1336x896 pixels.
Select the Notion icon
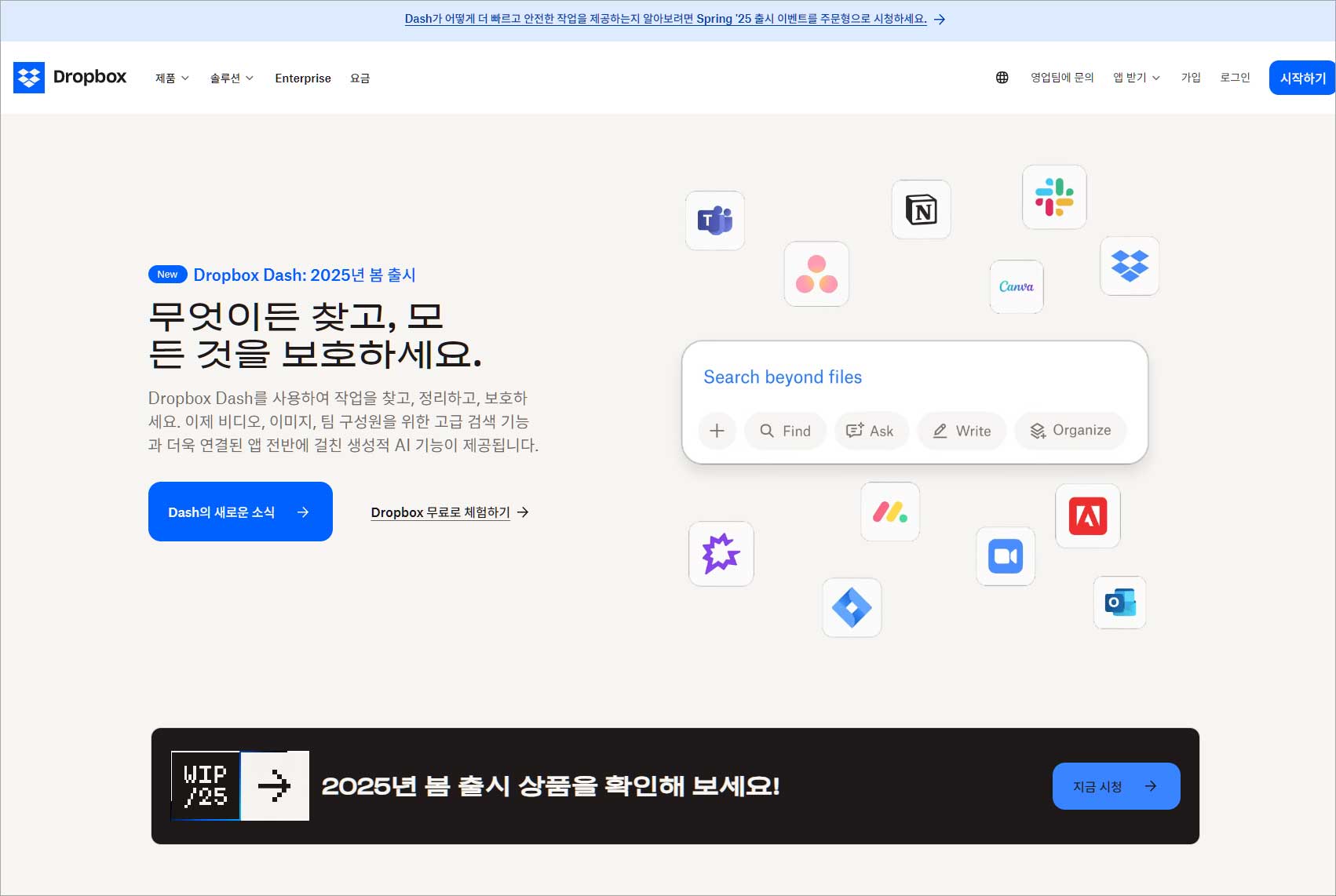920,210
